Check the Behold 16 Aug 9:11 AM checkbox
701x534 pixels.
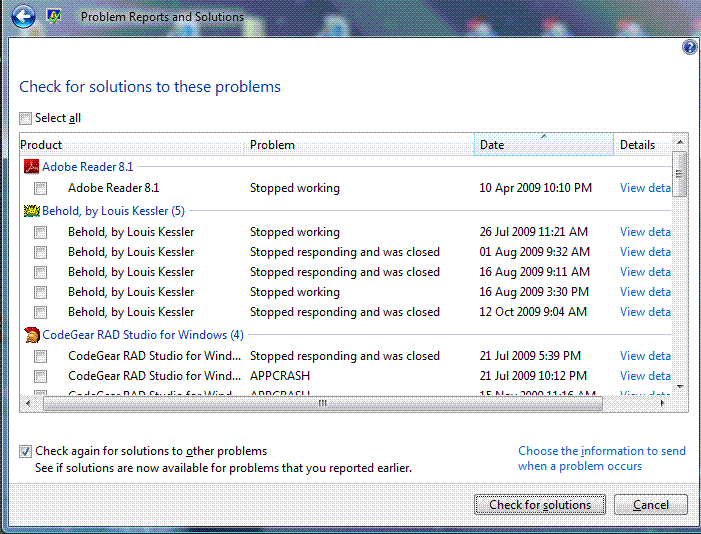coord(41,272)
